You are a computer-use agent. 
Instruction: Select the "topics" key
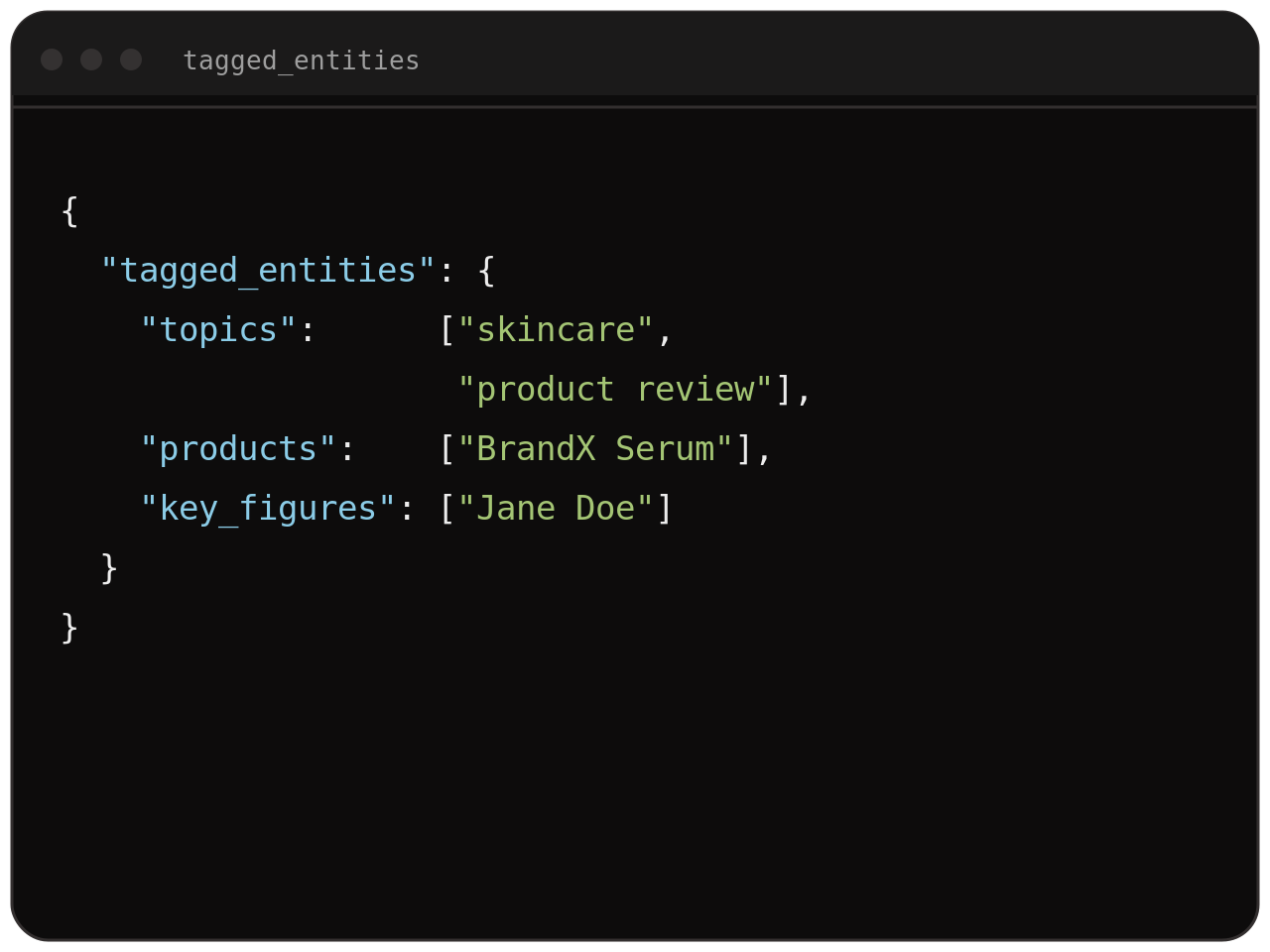(x=218, y=330)
